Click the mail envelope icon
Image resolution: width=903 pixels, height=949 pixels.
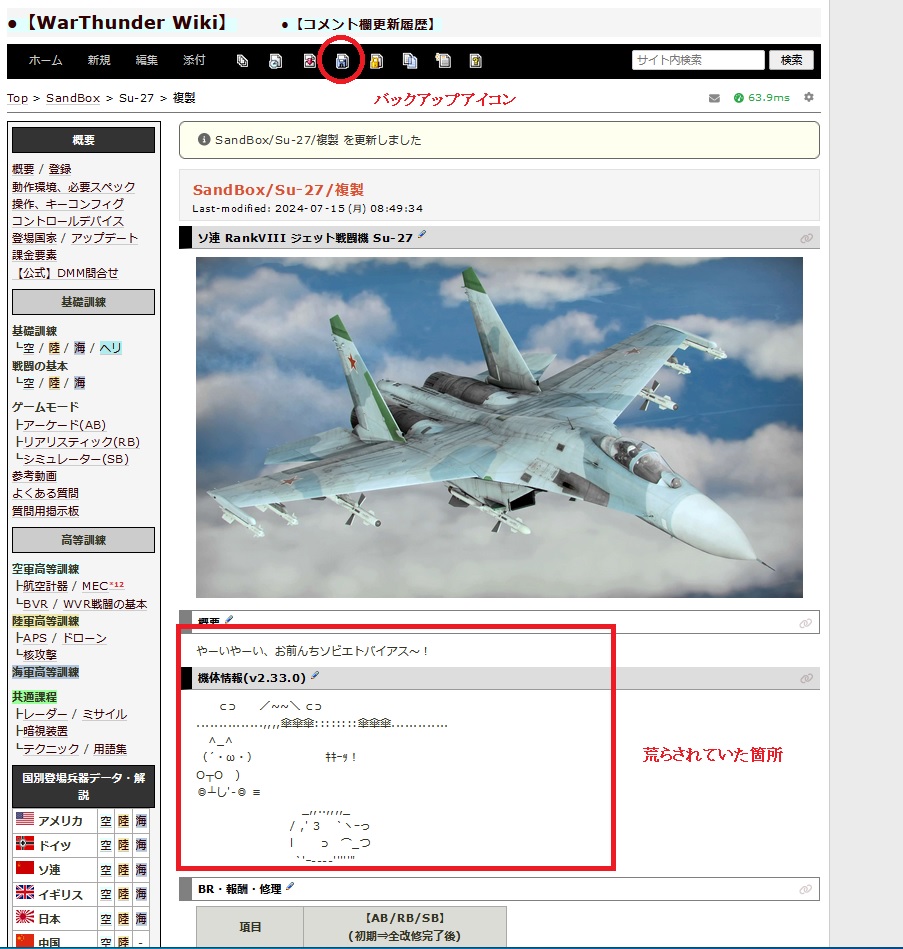714,98
